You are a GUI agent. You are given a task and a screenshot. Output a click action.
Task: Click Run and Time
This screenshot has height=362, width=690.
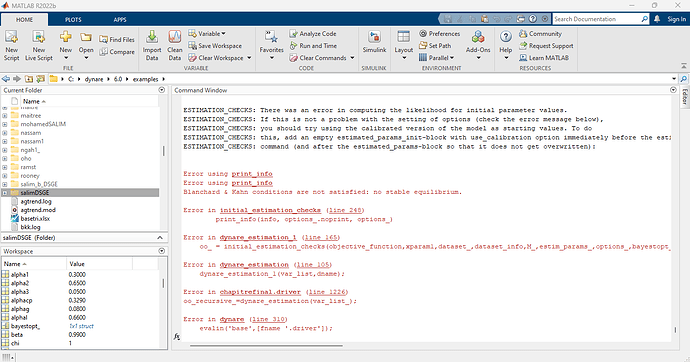point(313,46)
